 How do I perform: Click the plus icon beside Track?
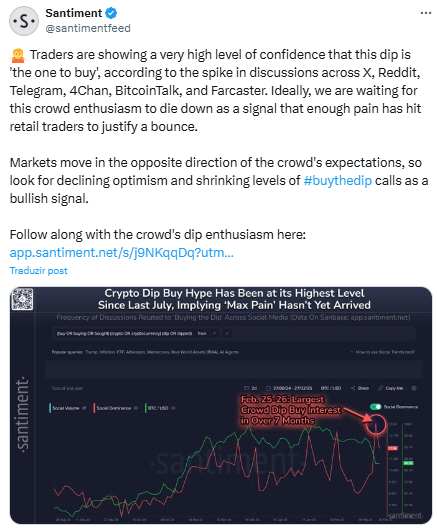pos(227,333)
